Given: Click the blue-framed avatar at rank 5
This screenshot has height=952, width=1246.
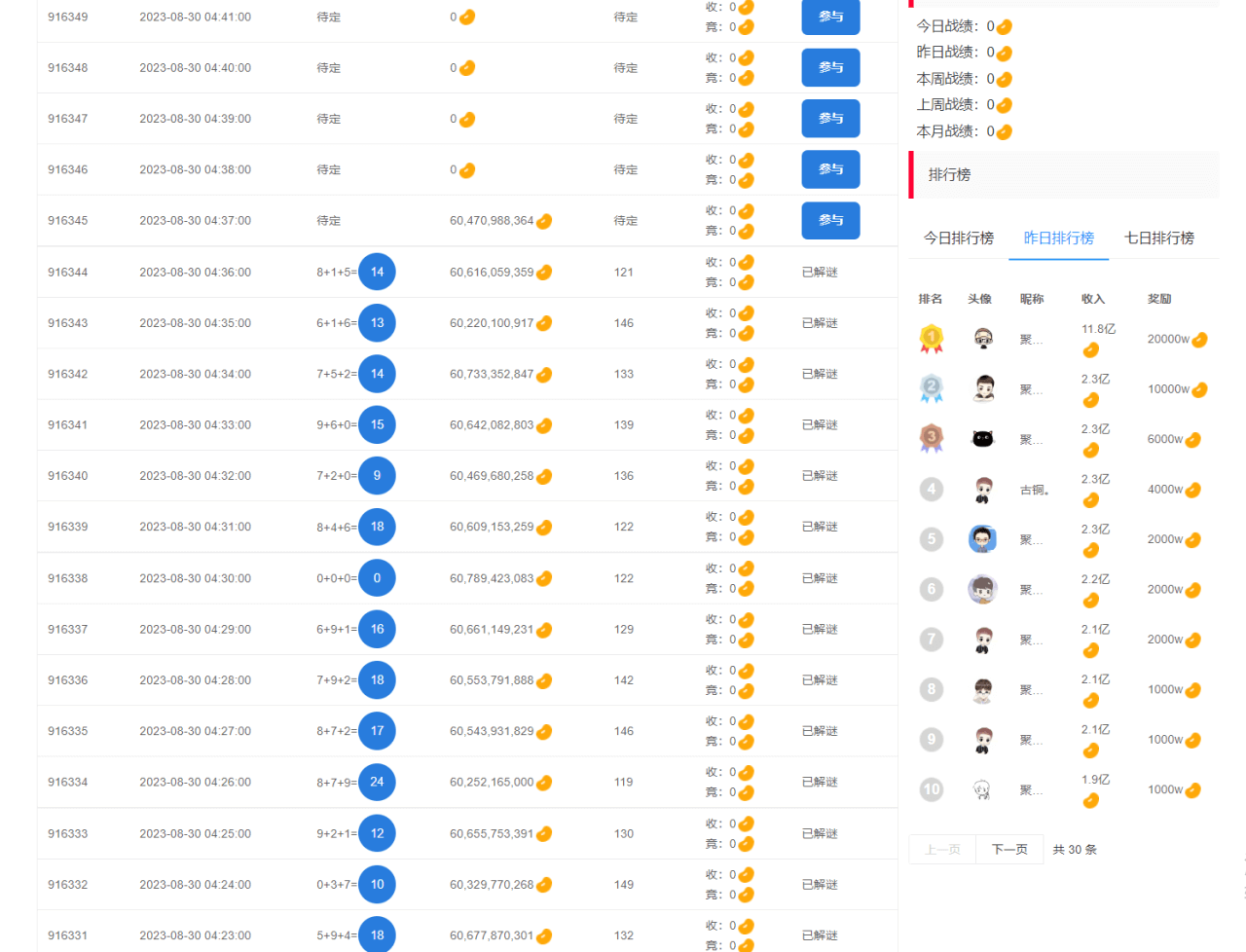Looking at the screenshot, I should click(983, 539).
